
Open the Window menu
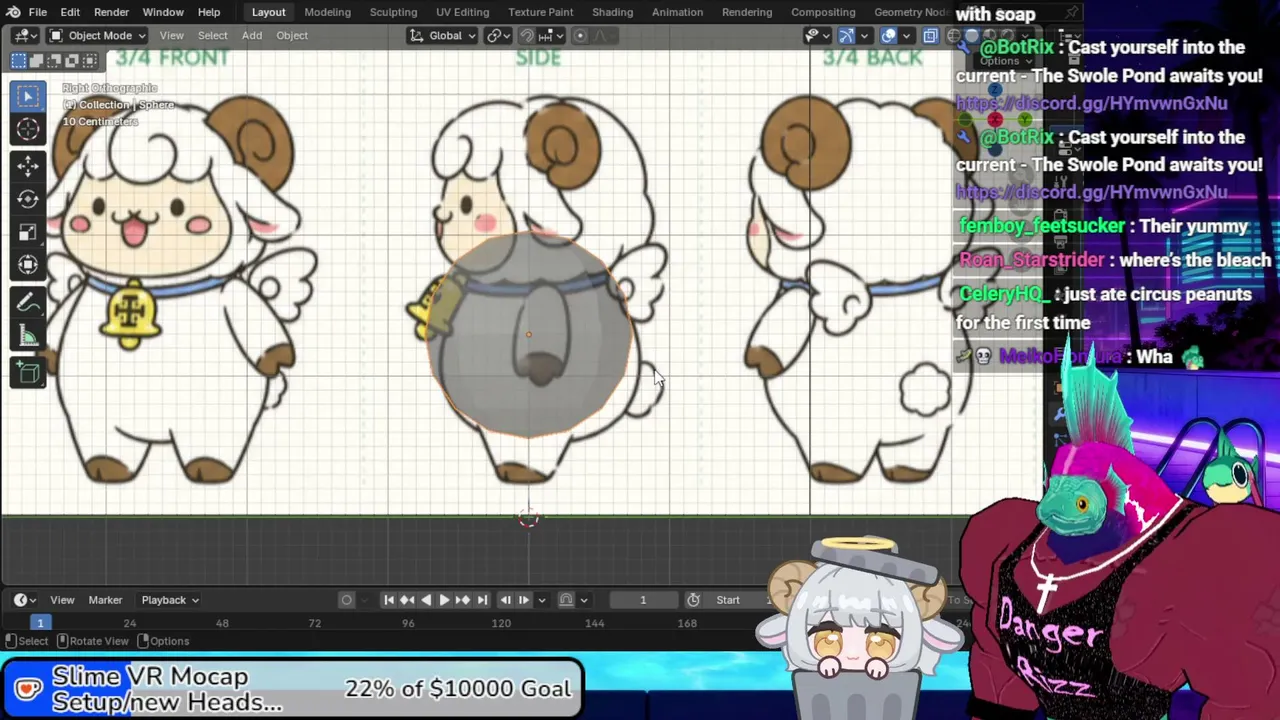(x=163, y=12)
